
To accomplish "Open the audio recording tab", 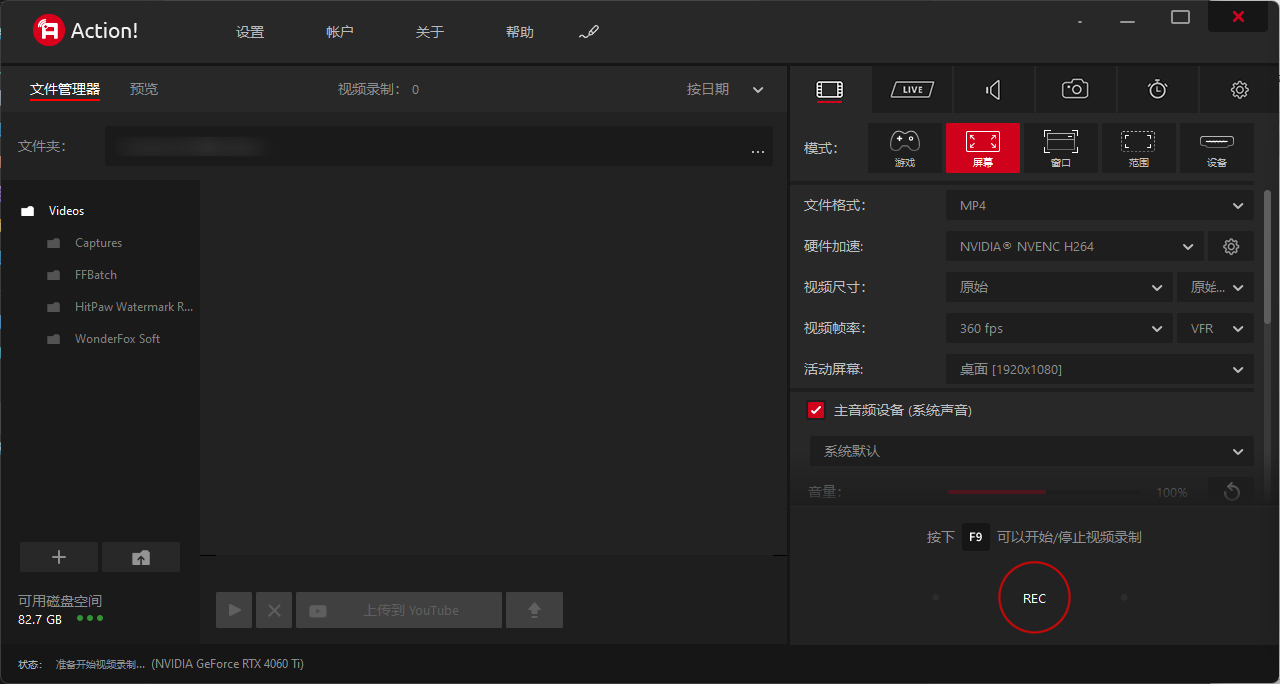I will [993, 90].
